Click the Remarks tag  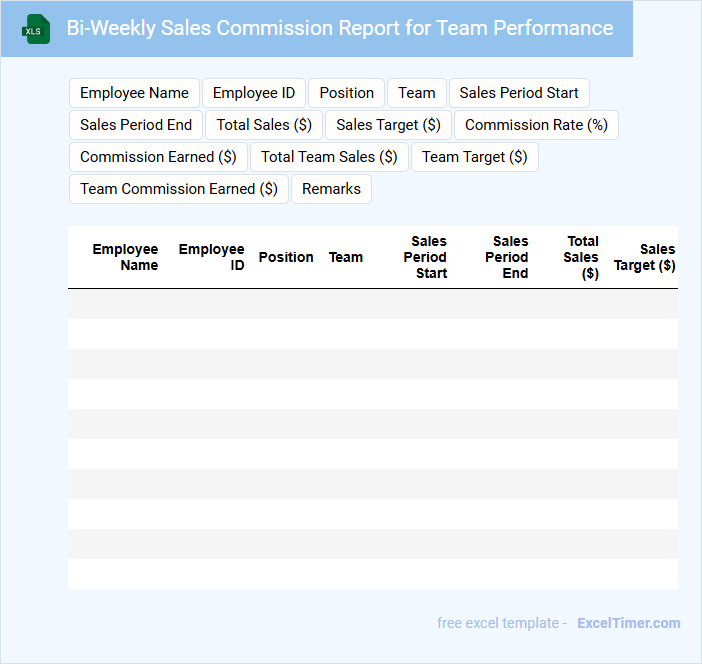click(x=331, y=189)
